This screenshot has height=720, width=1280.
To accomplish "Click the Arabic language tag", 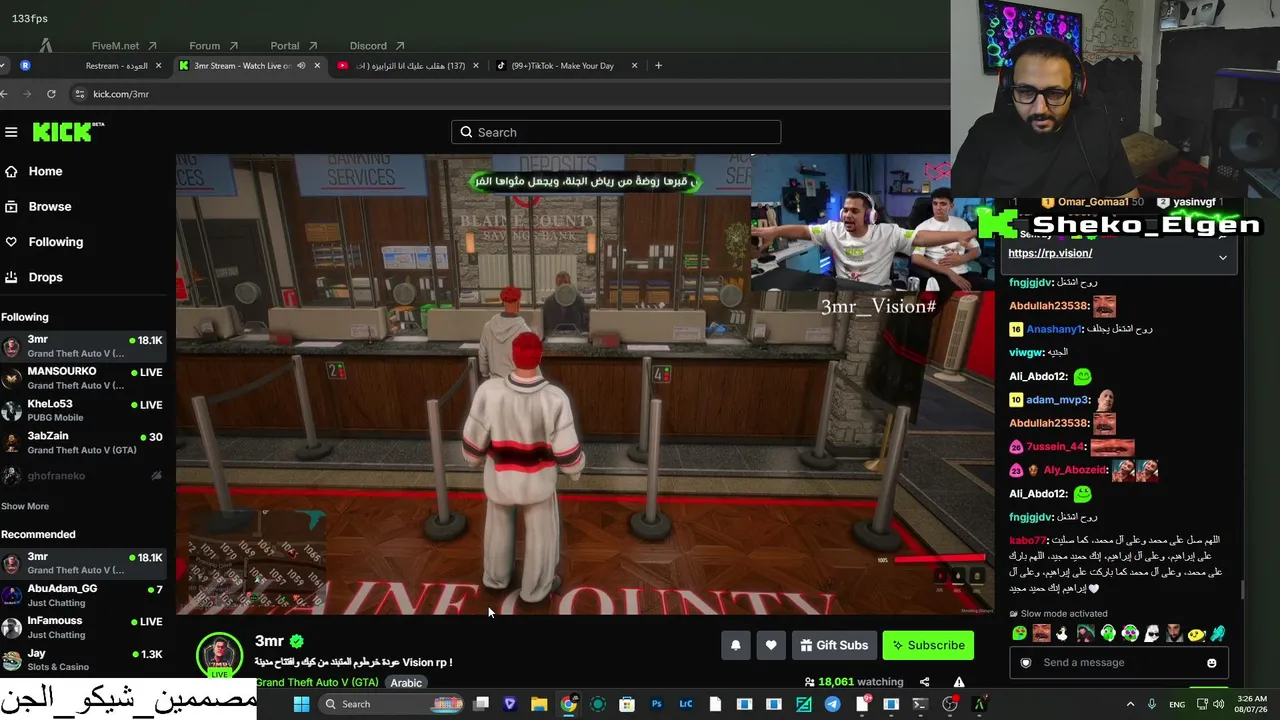I will click(x=406, y=683).
